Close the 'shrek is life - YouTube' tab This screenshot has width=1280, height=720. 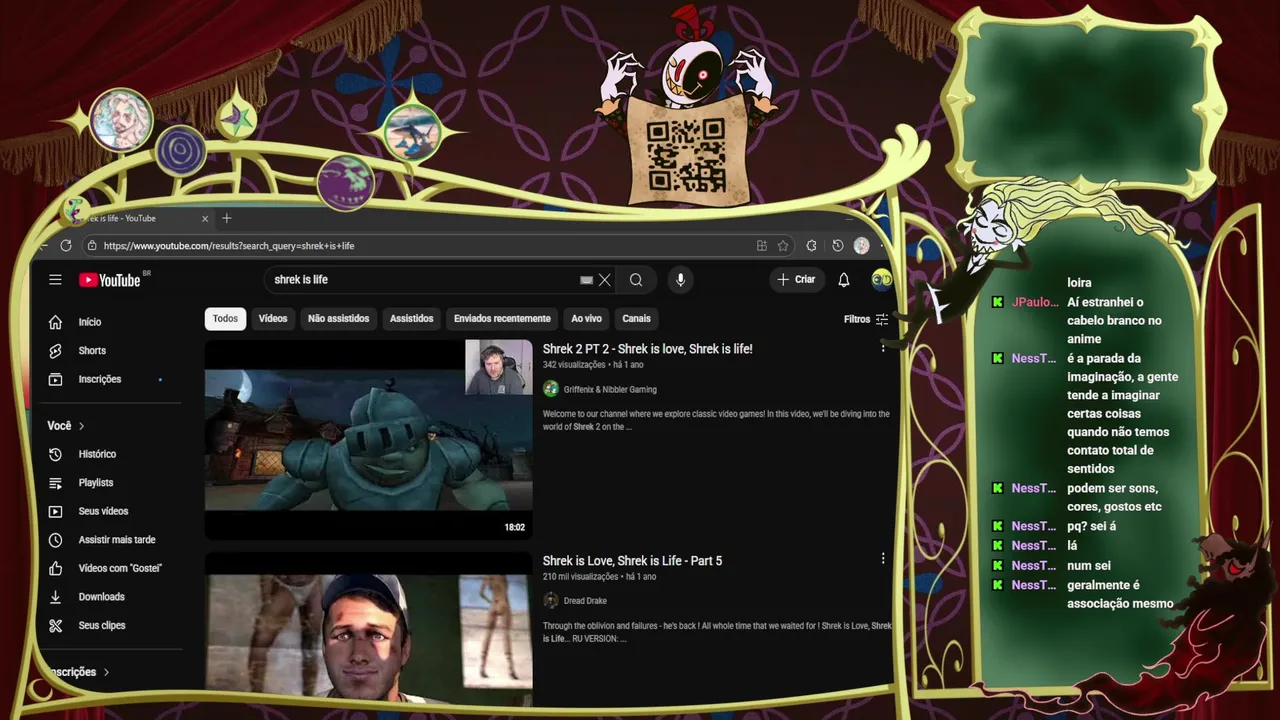205,218
